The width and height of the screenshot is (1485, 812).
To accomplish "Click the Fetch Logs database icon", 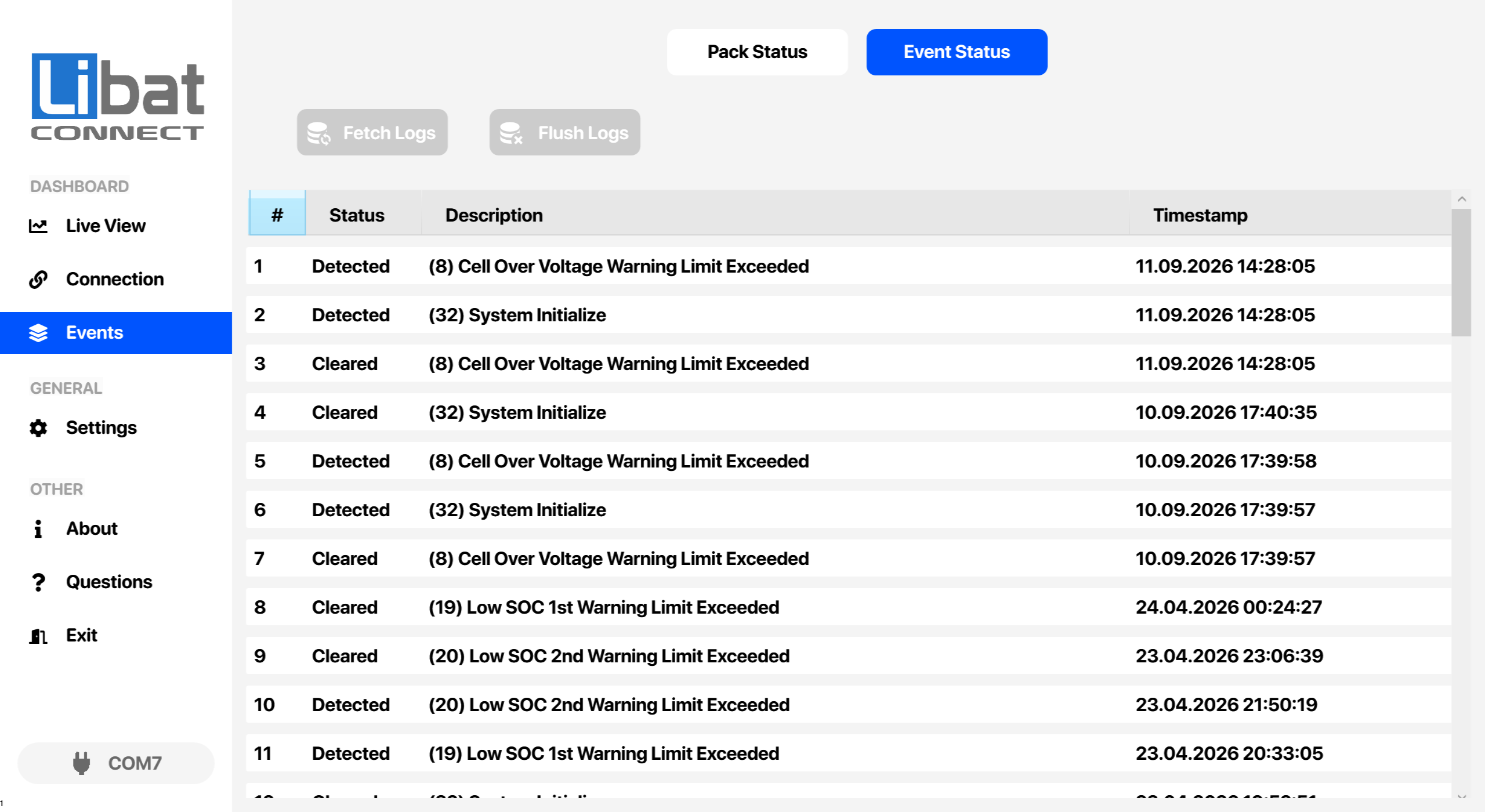I will click(318, 133).
